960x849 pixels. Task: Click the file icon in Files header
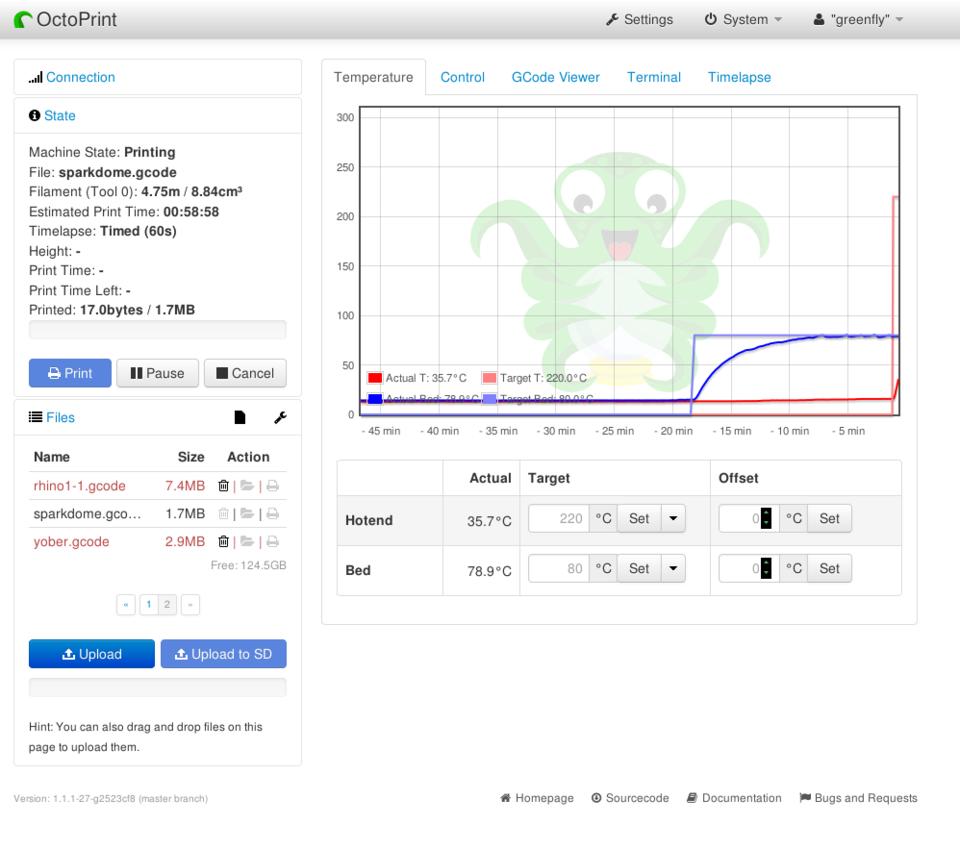(240, 418)
